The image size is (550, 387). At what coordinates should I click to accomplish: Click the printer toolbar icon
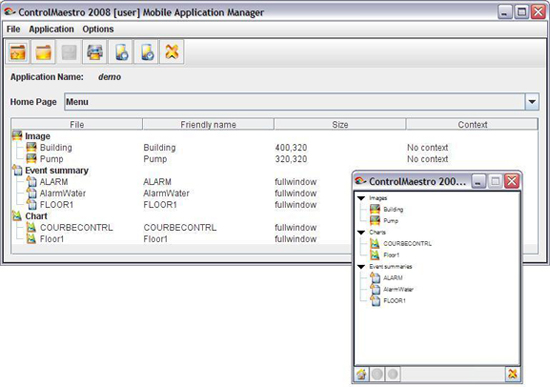95,52
